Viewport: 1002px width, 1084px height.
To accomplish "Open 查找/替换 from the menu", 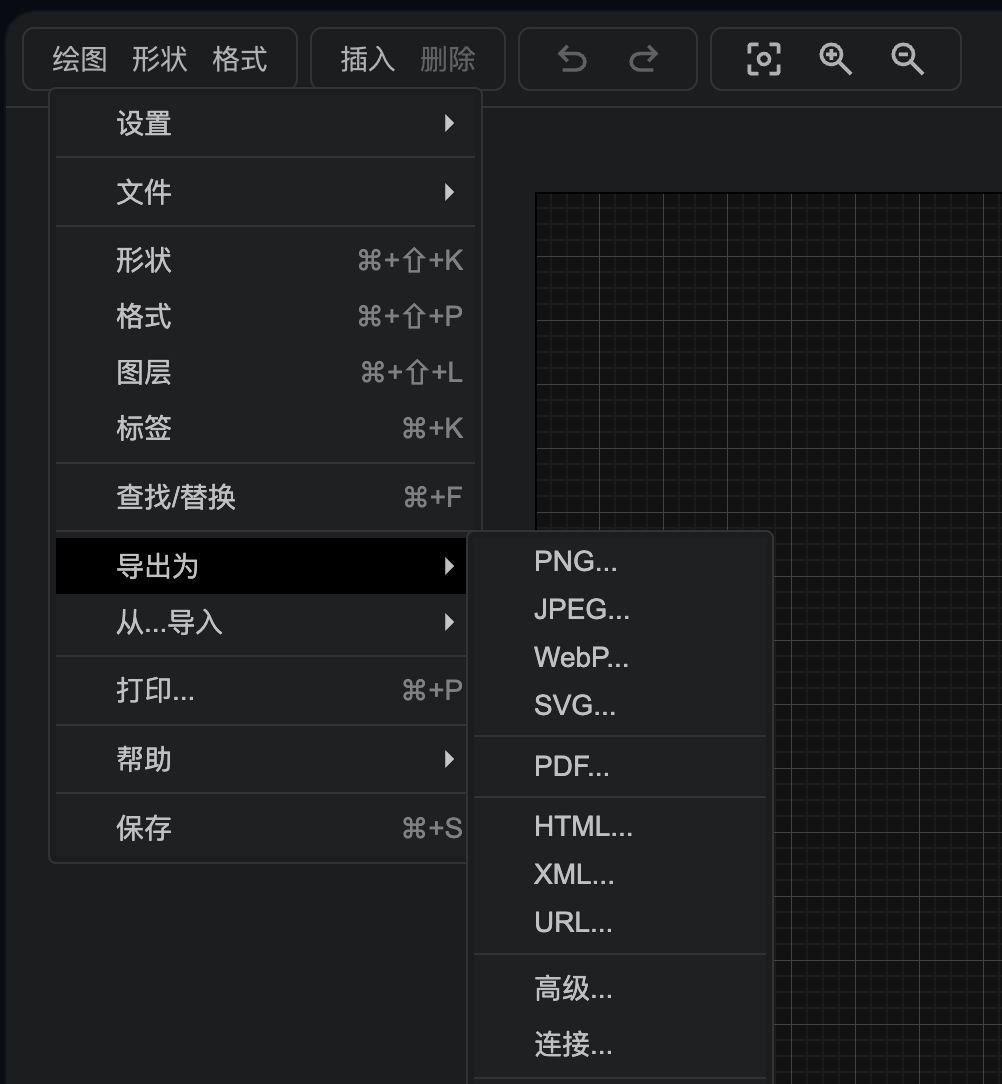I will (177, 497).
